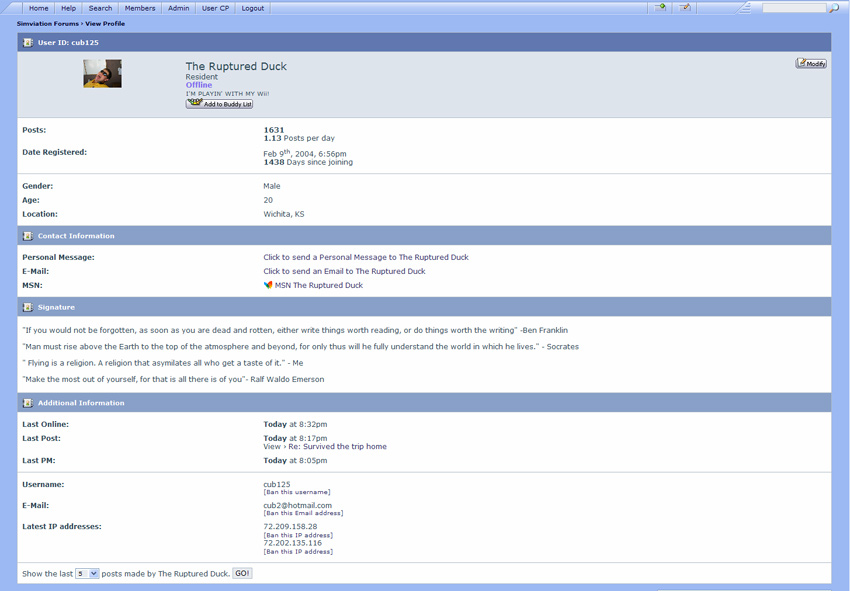The width and height of the screenshot is (850, 591).
Task: Open the Members menu item
Action: (140, 8)
